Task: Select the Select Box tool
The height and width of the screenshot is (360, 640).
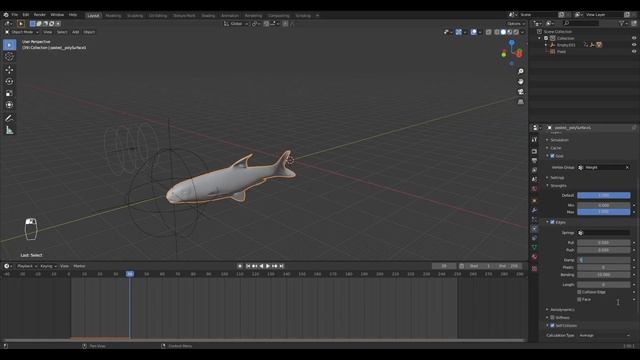Action: coord(9,45)
